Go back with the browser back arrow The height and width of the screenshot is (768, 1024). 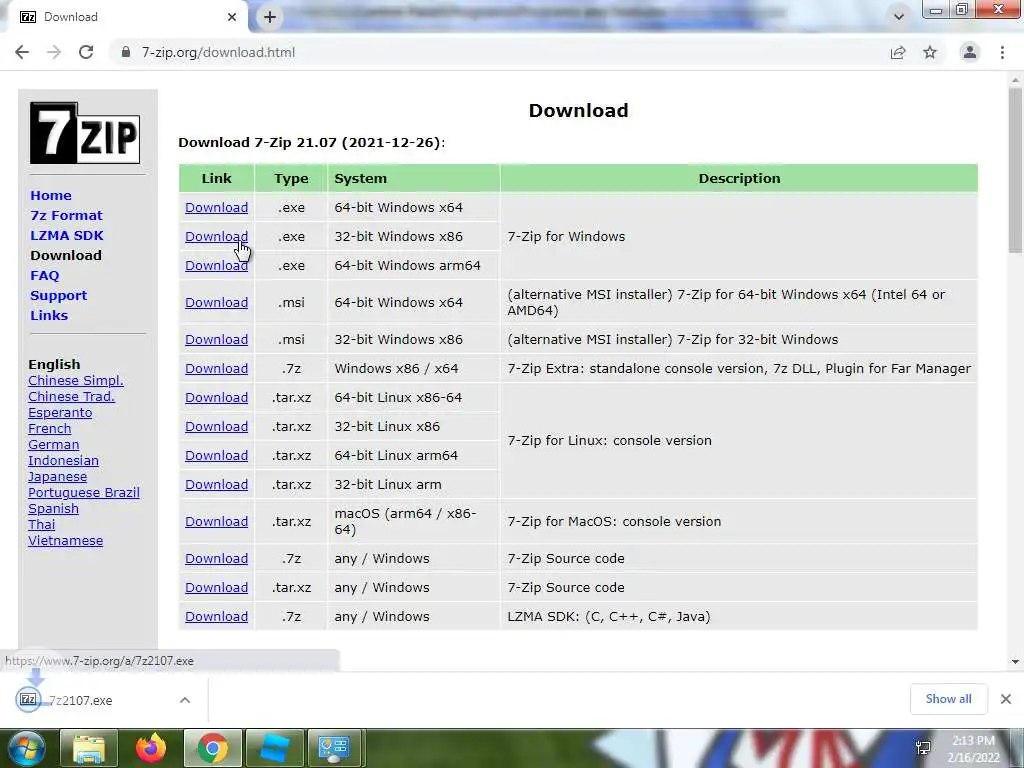tap(22, 52)
